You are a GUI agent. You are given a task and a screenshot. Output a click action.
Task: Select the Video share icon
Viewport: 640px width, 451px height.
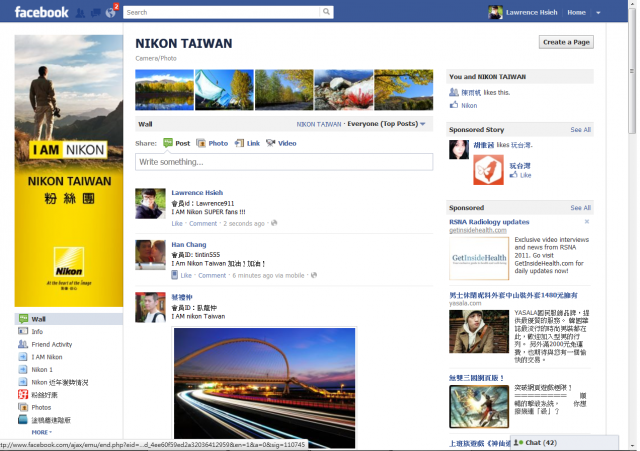(x=270, y=143)
